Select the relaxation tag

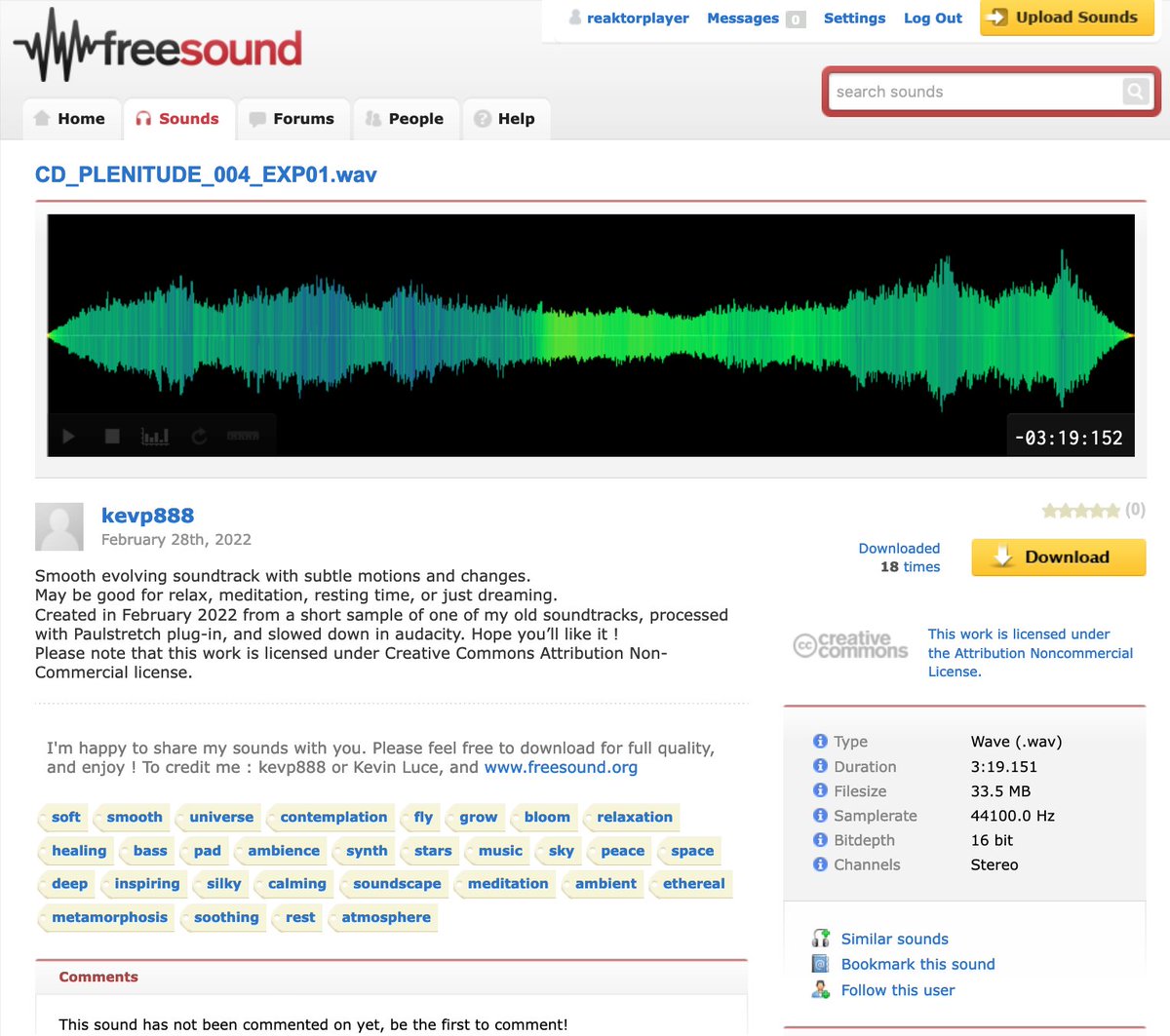[632, 818]
